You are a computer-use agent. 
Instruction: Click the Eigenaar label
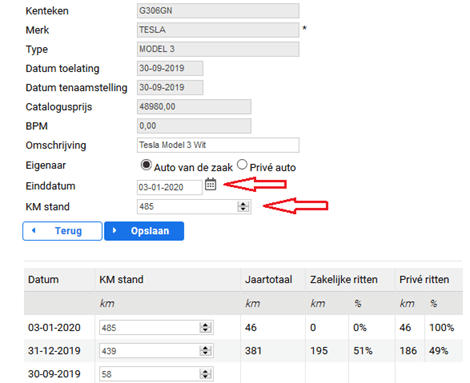46,165
